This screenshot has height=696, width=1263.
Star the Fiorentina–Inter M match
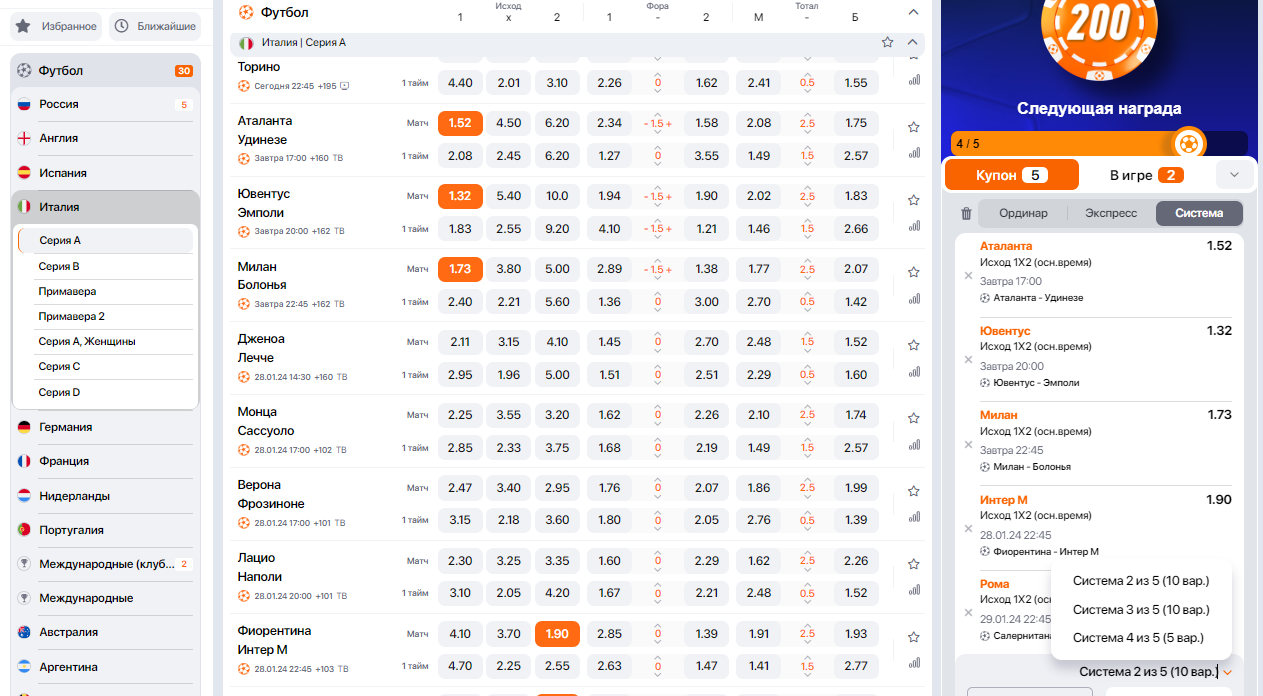tap(913, 637)
